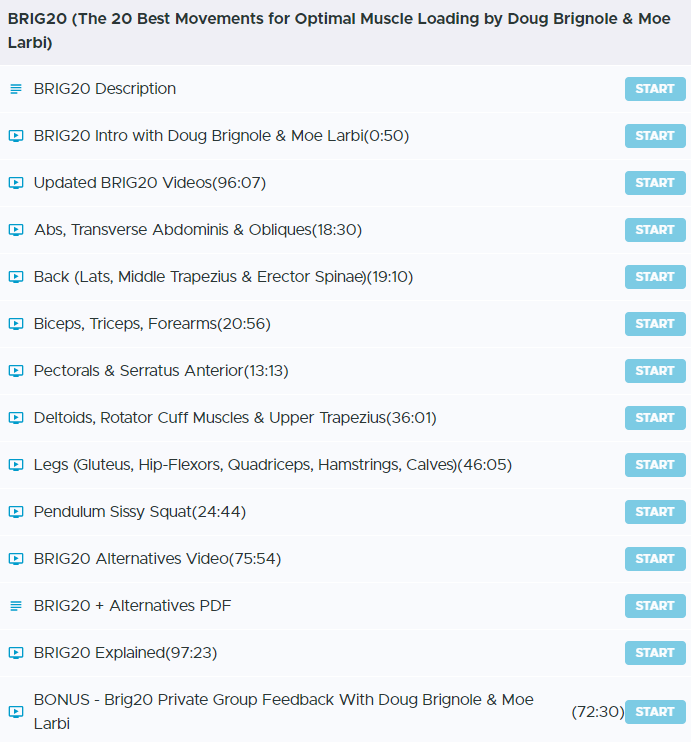Start the BRIG20 Explained video
The image size is (691, 742).
pos(655,653)
